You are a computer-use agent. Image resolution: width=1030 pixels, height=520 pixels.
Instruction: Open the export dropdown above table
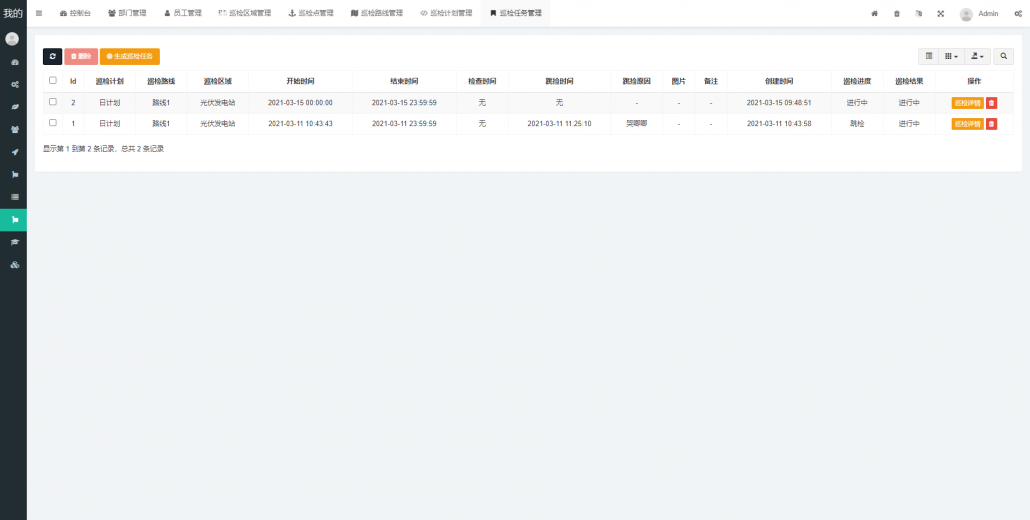(x=977, y=56)
